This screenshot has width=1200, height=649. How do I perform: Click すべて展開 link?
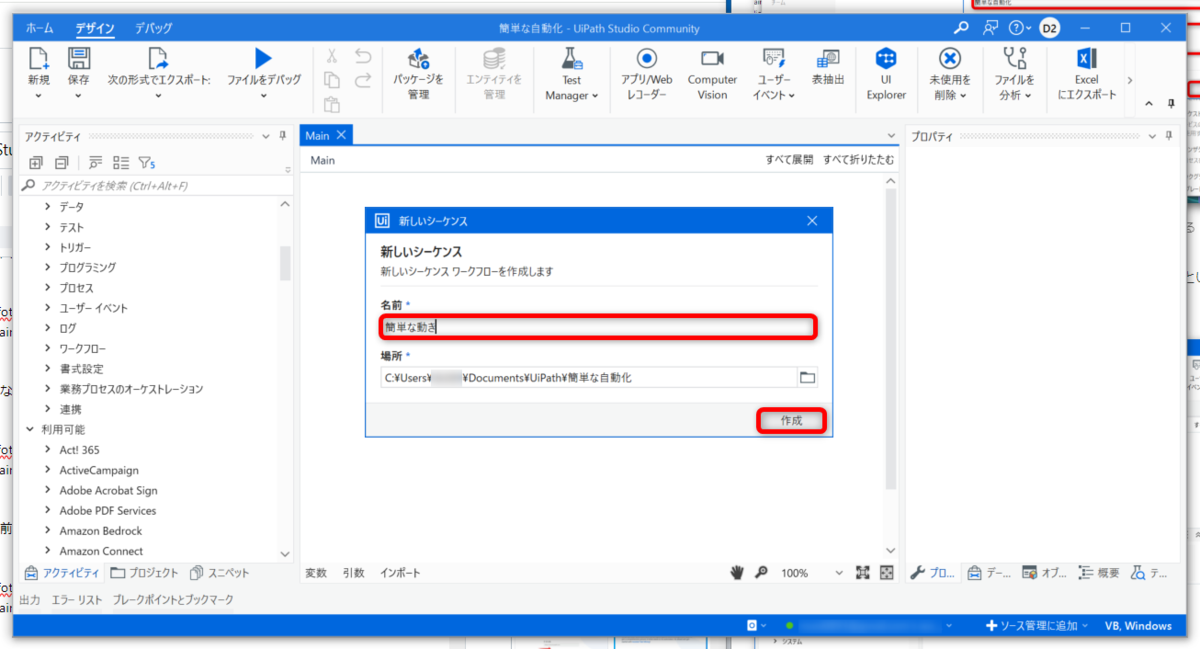point(789,160)
